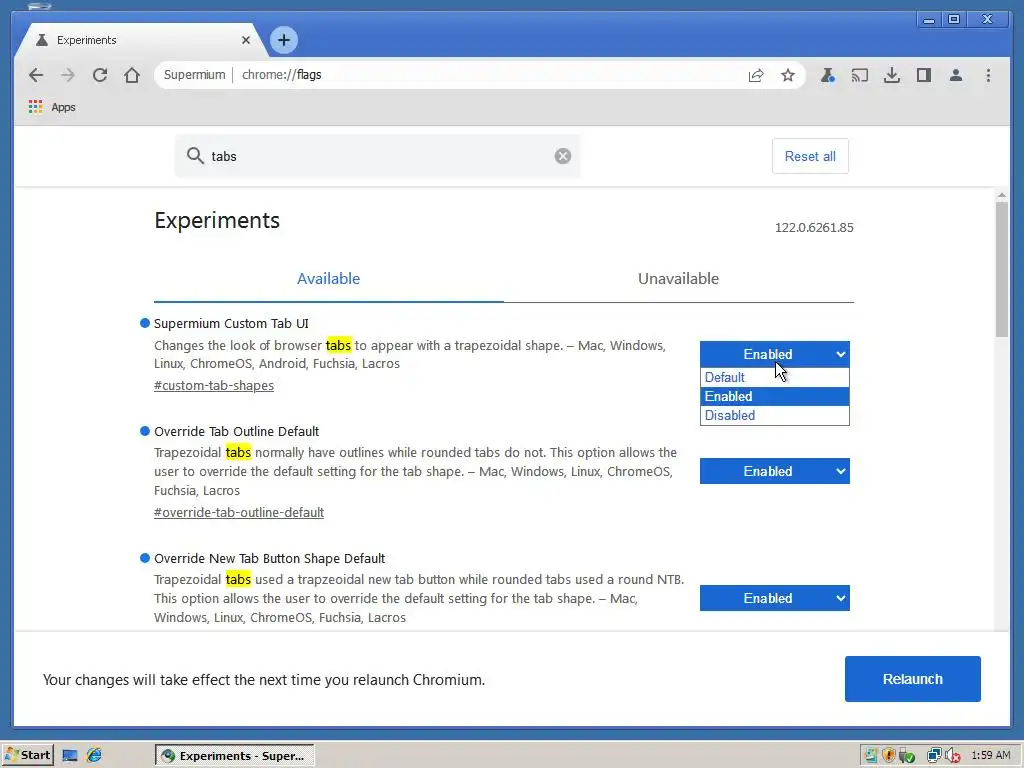Bookmark this page with the star
The image size is (1024, 768).
pyautogui.click(x=788, y=75)
